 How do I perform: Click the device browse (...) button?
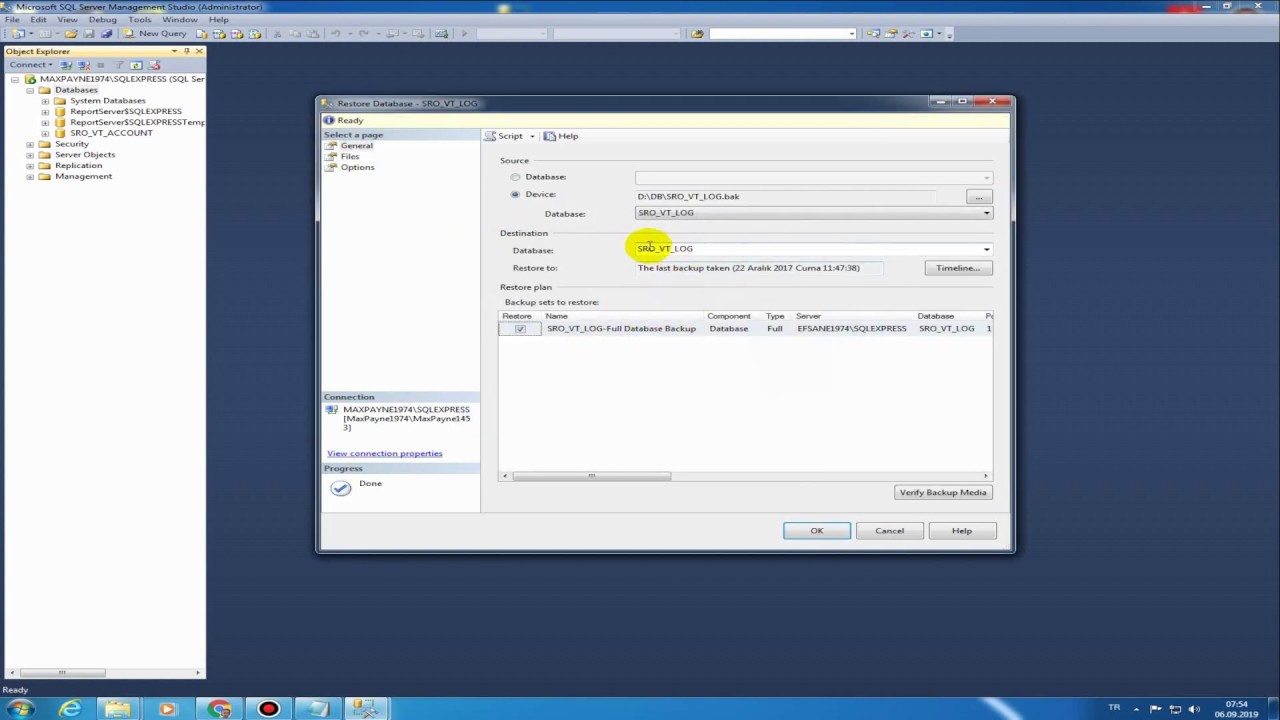point(979,196)
